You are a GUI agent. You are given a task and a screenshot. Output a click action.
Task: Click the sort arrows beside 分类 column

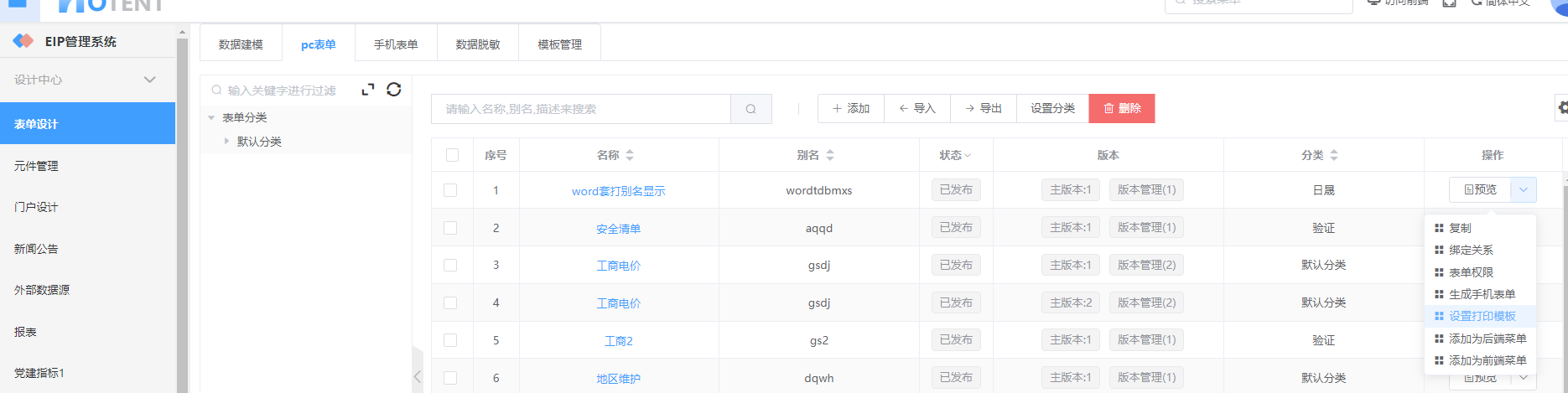(x=1334, y=155)
